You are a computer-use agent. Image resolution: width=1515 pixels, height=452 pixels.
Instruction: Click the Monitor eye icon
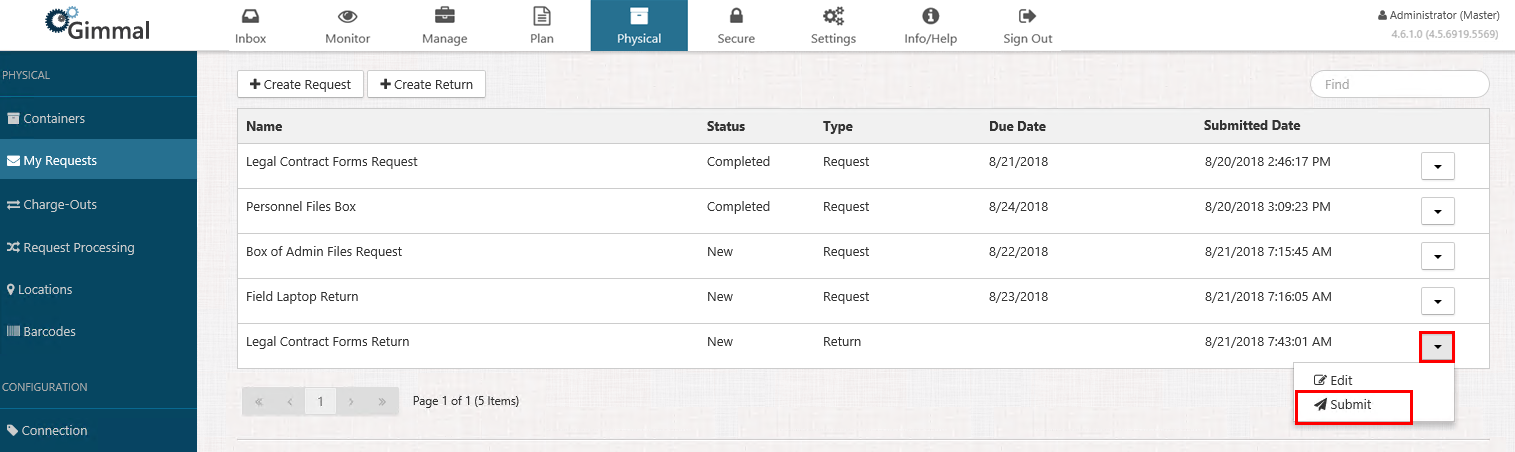pos(347,17)
